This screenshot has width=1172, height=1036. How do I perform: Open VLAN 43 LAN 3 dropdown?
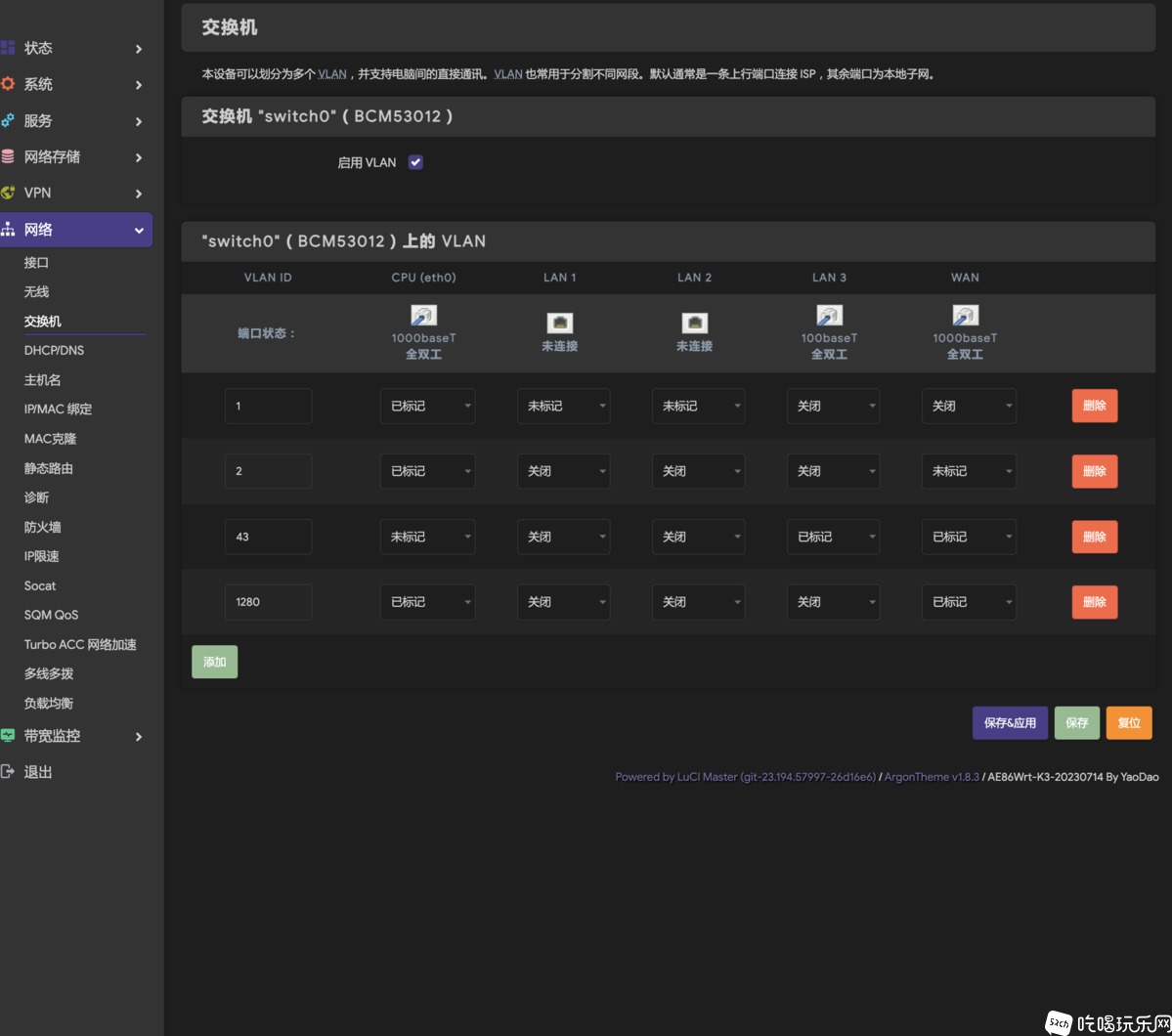(833, 537)
